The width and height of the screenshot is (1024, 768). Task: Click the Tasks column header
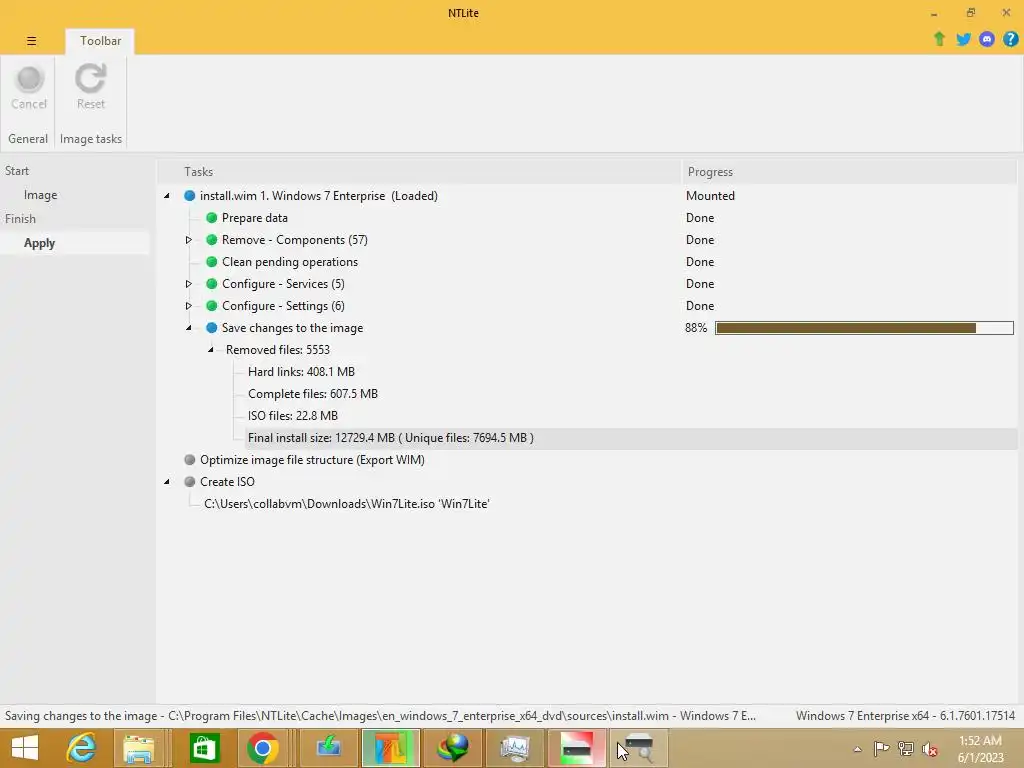coord(419,172)
